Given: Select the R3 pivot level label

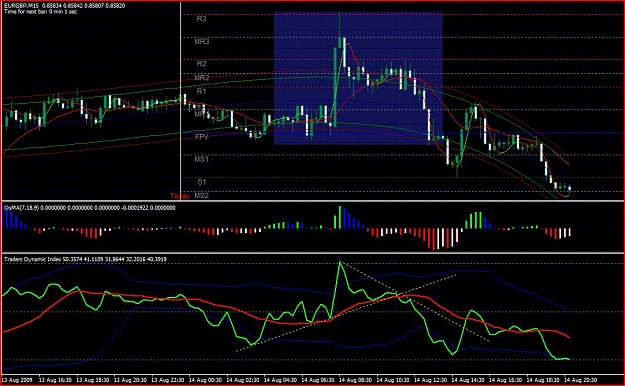Looking at the screenshot, I should (x=201, y=18).
